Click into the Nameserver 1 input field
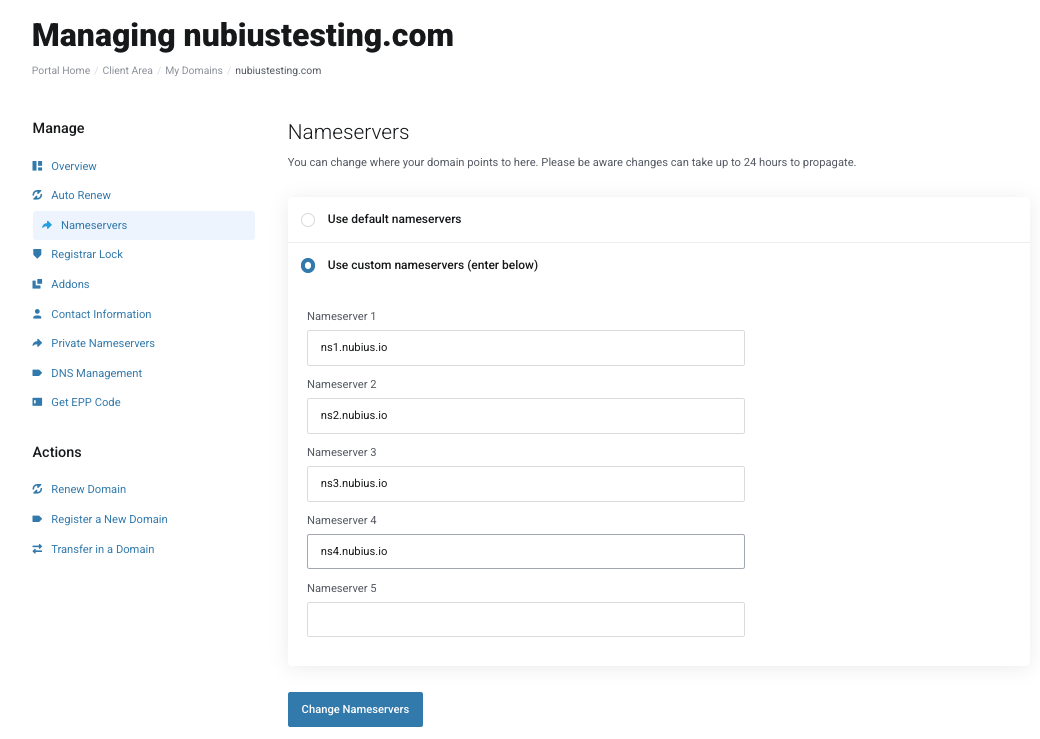 coord(525,348)
